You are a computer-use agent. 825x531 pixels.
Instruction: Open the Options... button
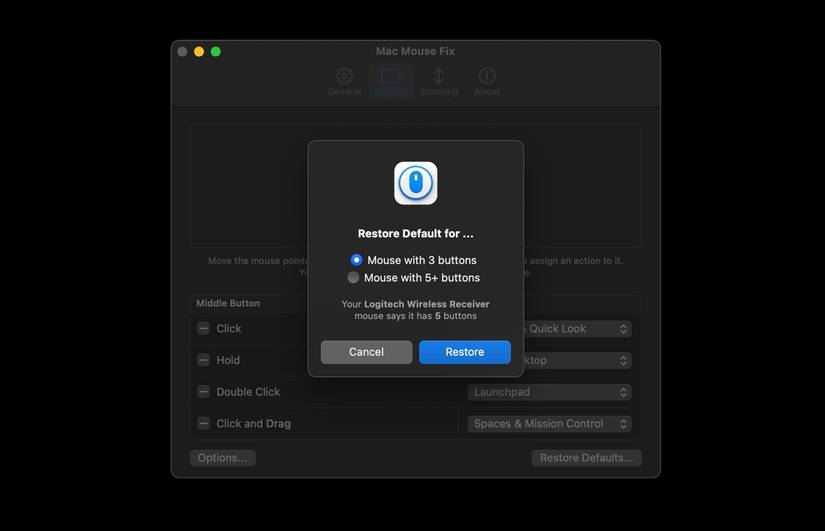coord(223,458)
